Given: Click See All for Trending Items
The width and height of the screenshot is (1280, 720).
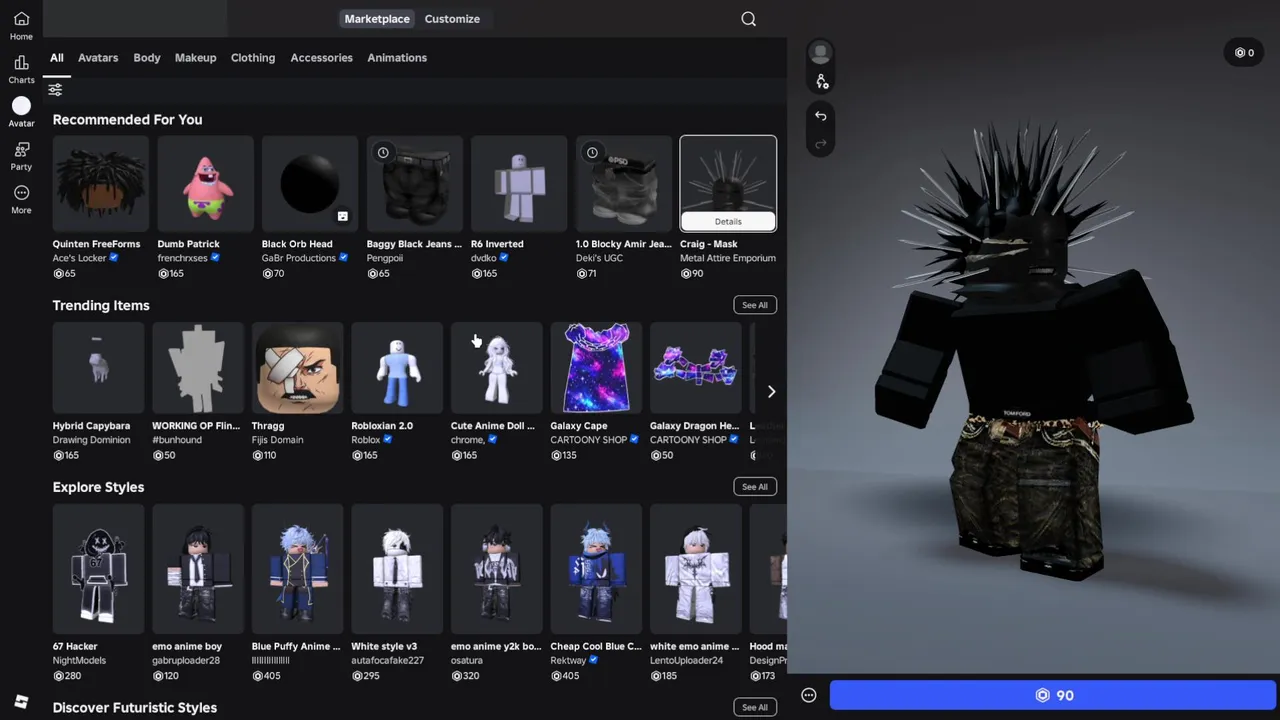Looking at the screenshot, I should coord(755,305).
